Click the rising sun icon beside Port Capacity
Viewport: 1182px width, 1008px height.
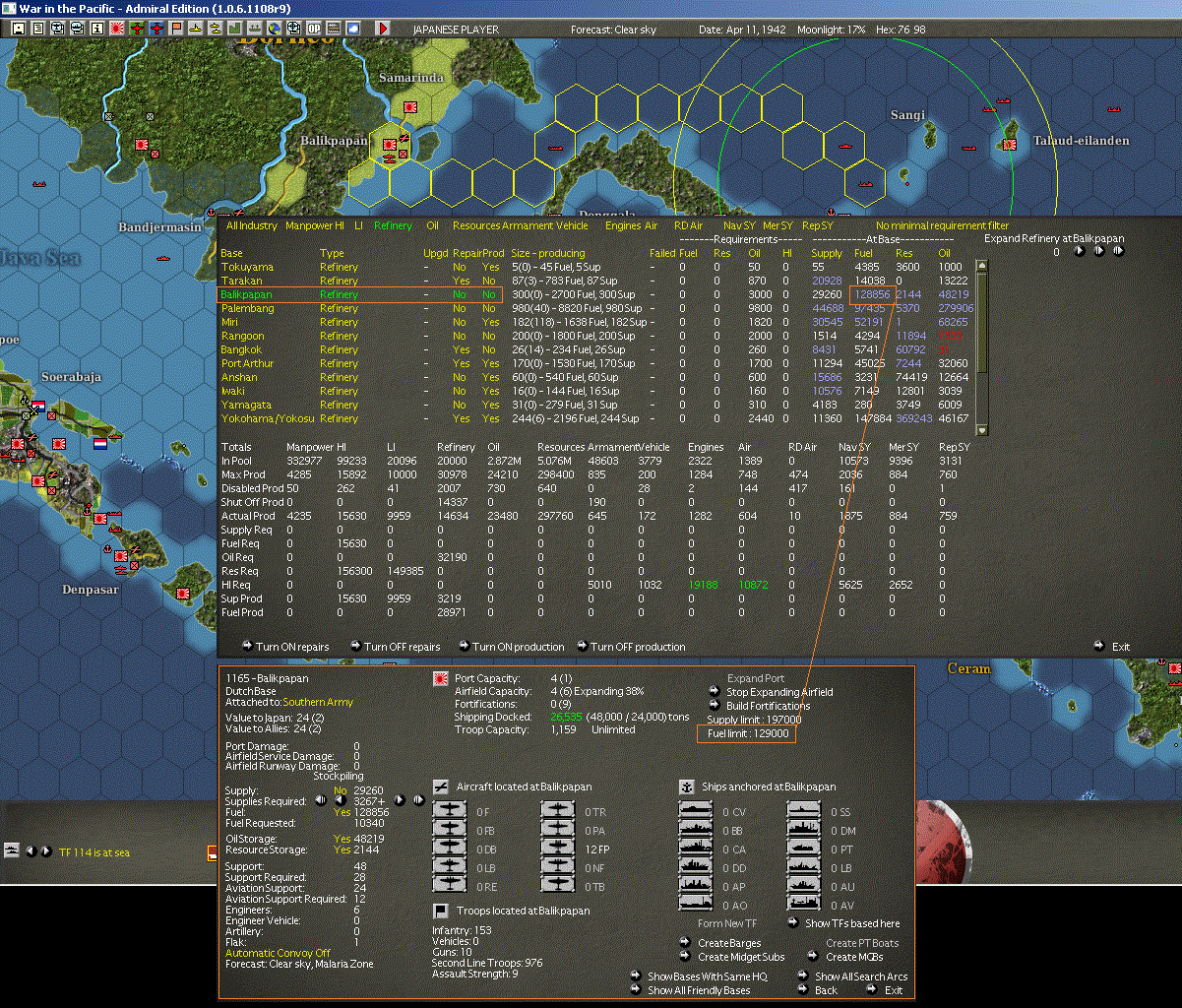(440, 678)
